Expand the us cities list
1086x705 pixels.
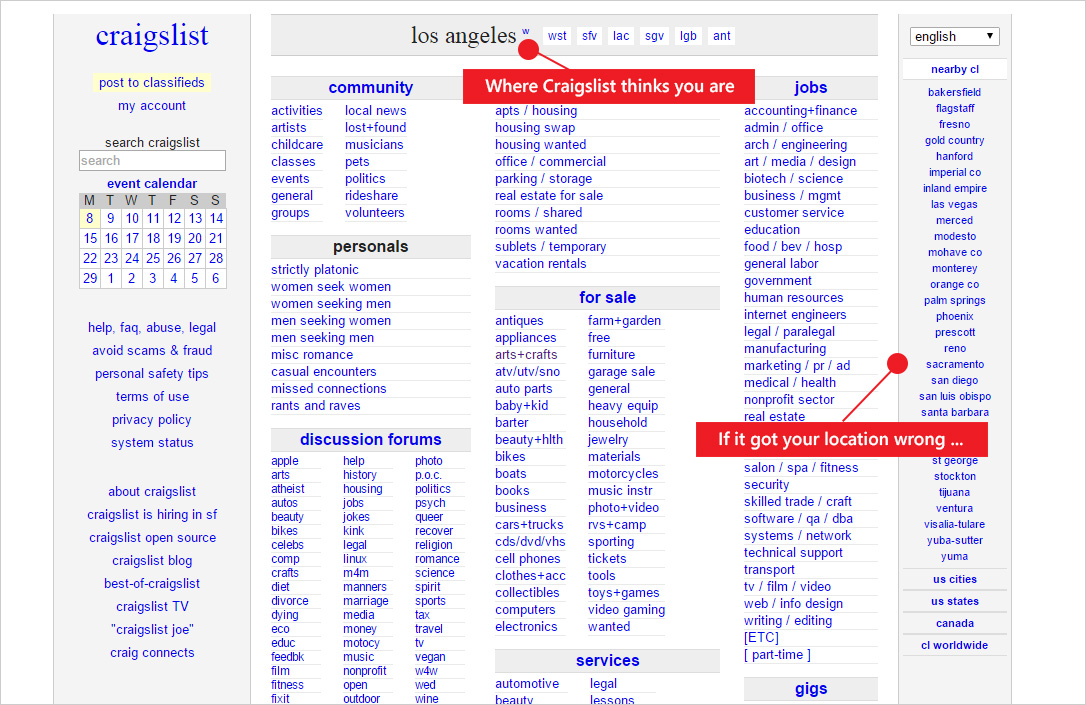click(x=954, y=580)
